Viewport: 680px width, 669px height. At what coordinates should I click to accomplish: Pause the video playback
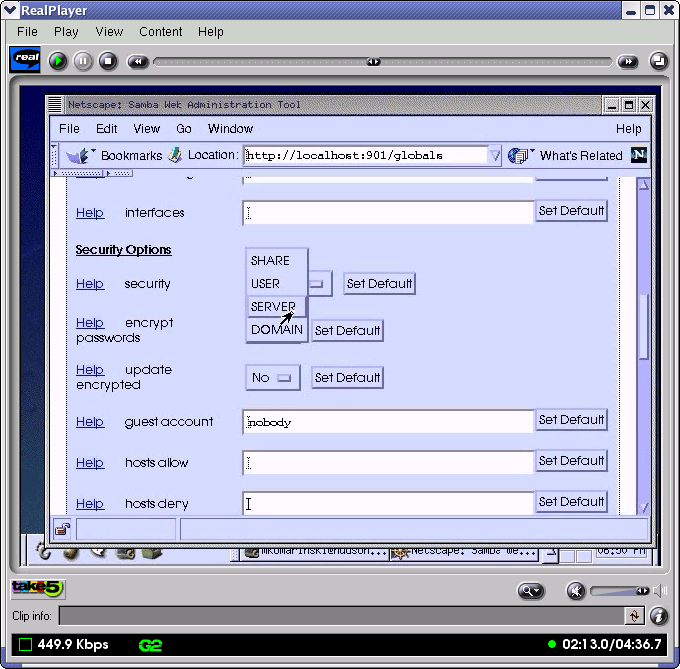[83, 61]
